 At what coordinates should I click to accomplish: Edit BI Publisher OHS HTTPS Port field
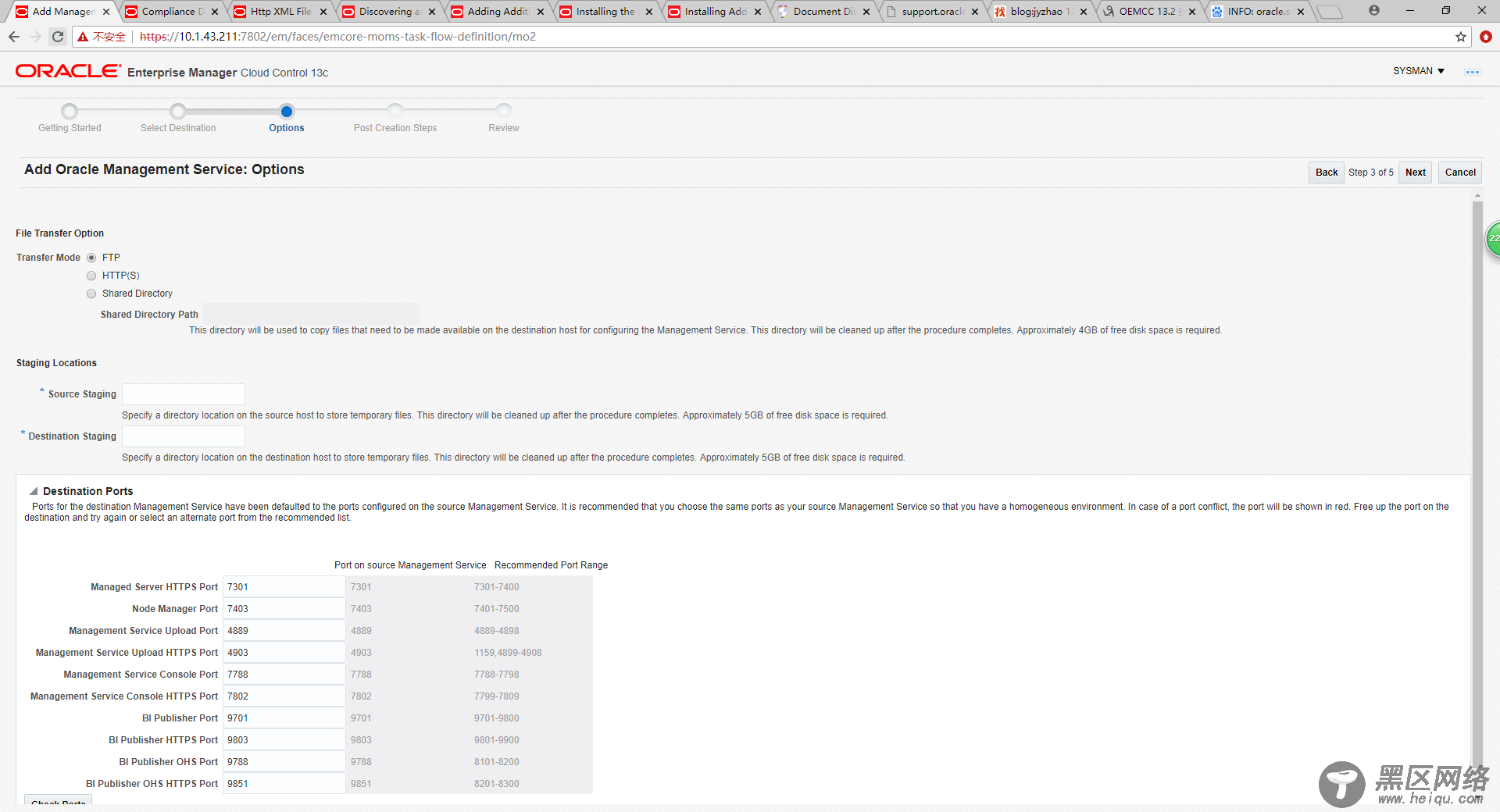click(x=284, y=784)
